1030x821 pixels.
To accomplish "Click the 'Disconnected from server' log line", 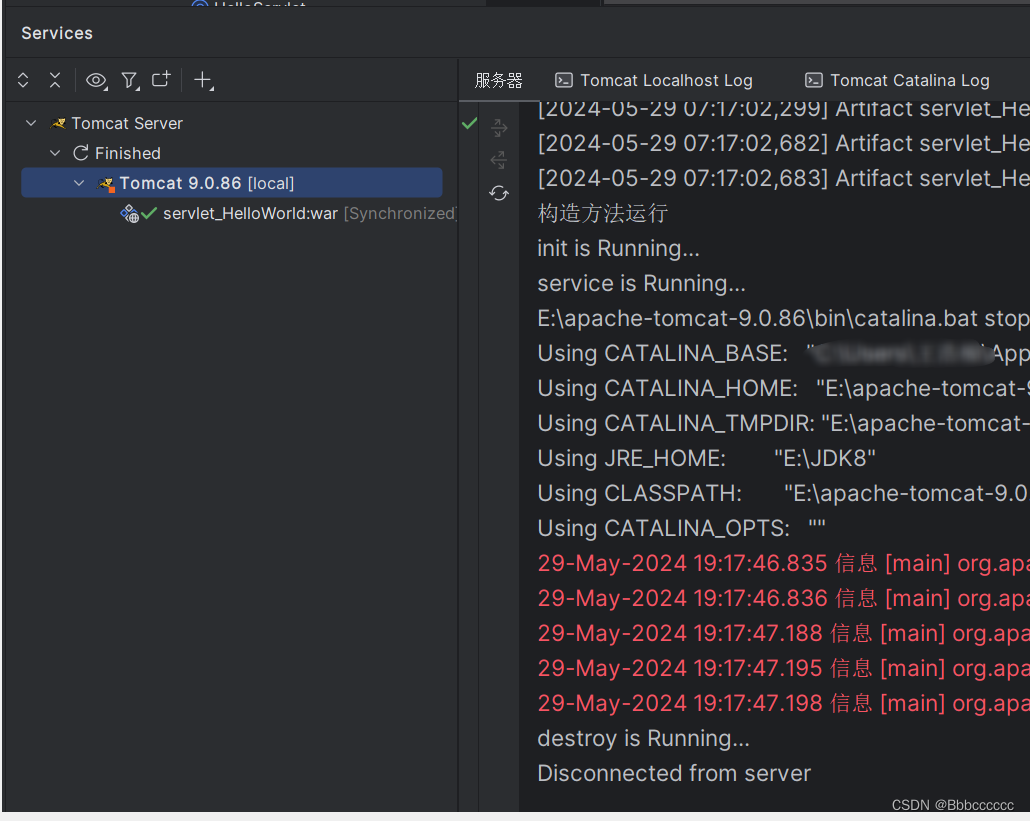I will (674, 773).
